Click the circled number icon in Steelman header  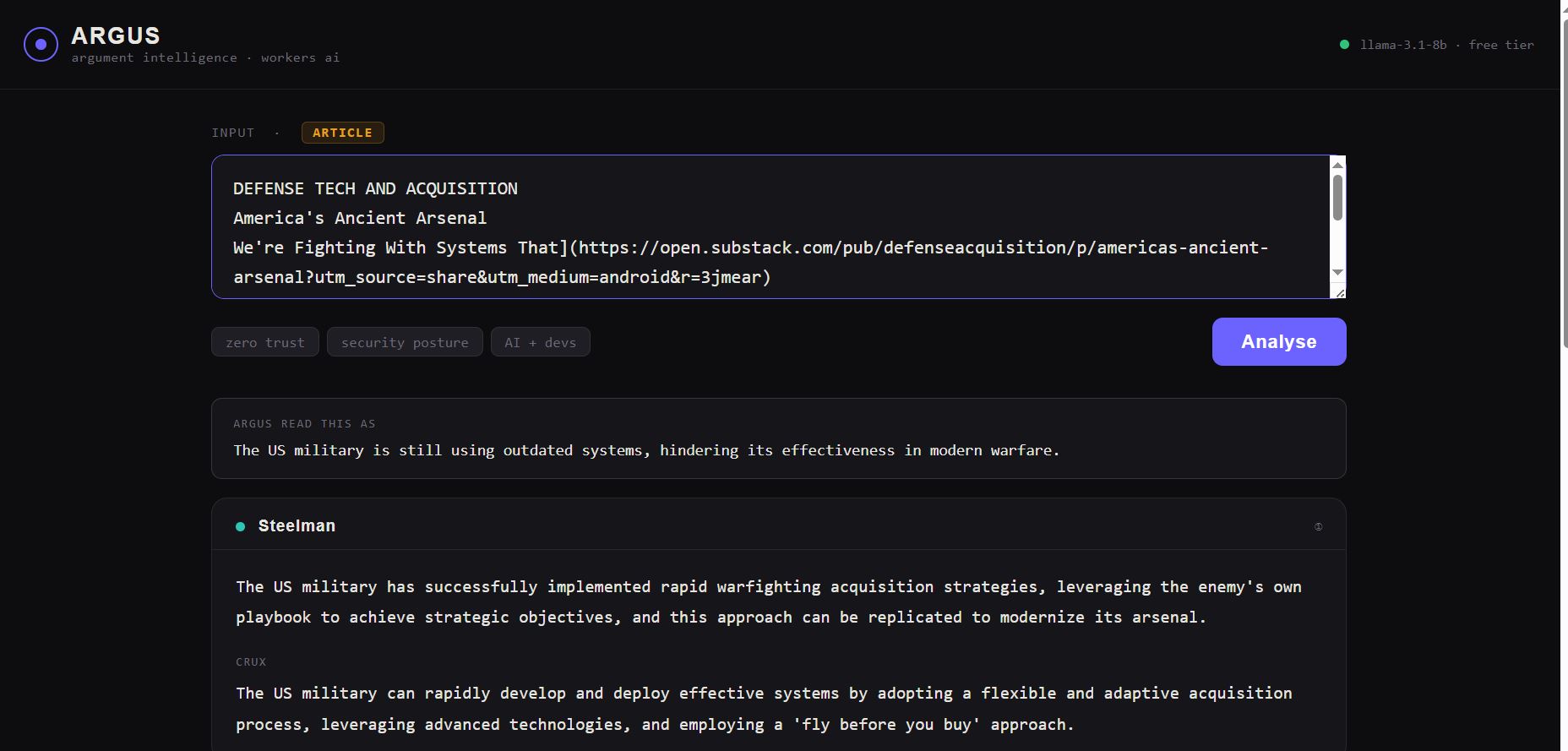(1318, 526)
